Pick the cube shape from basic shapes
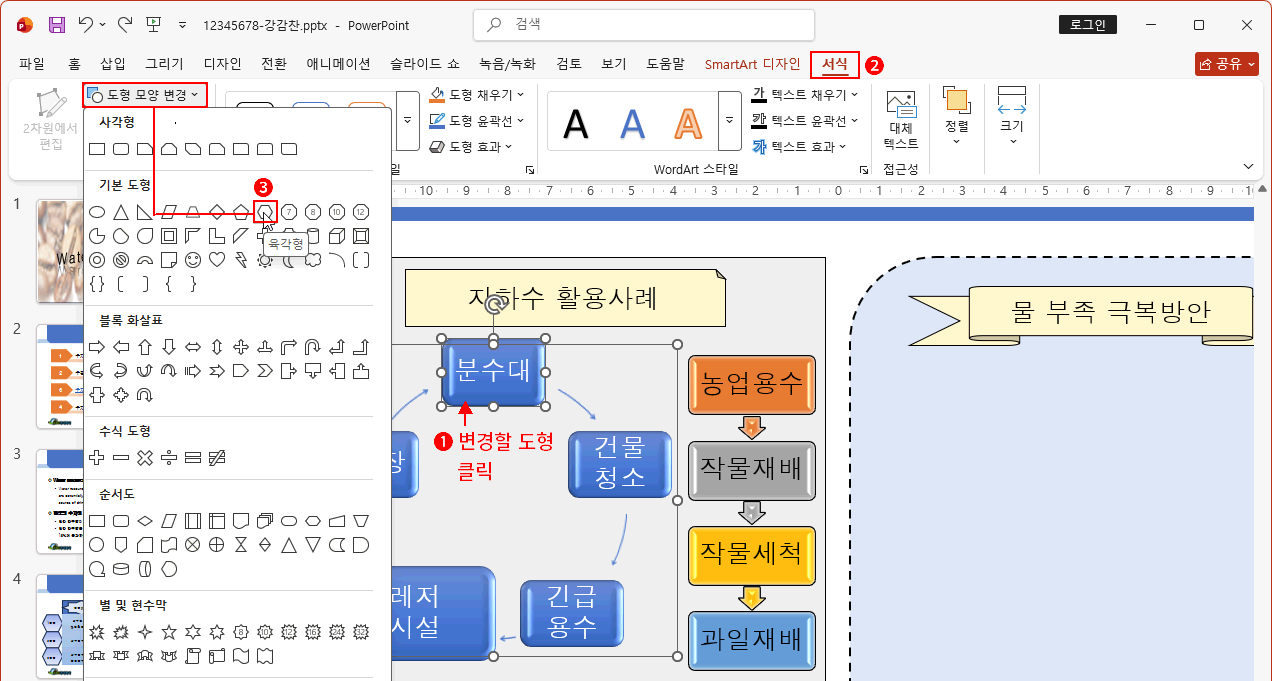 point(335,236)
